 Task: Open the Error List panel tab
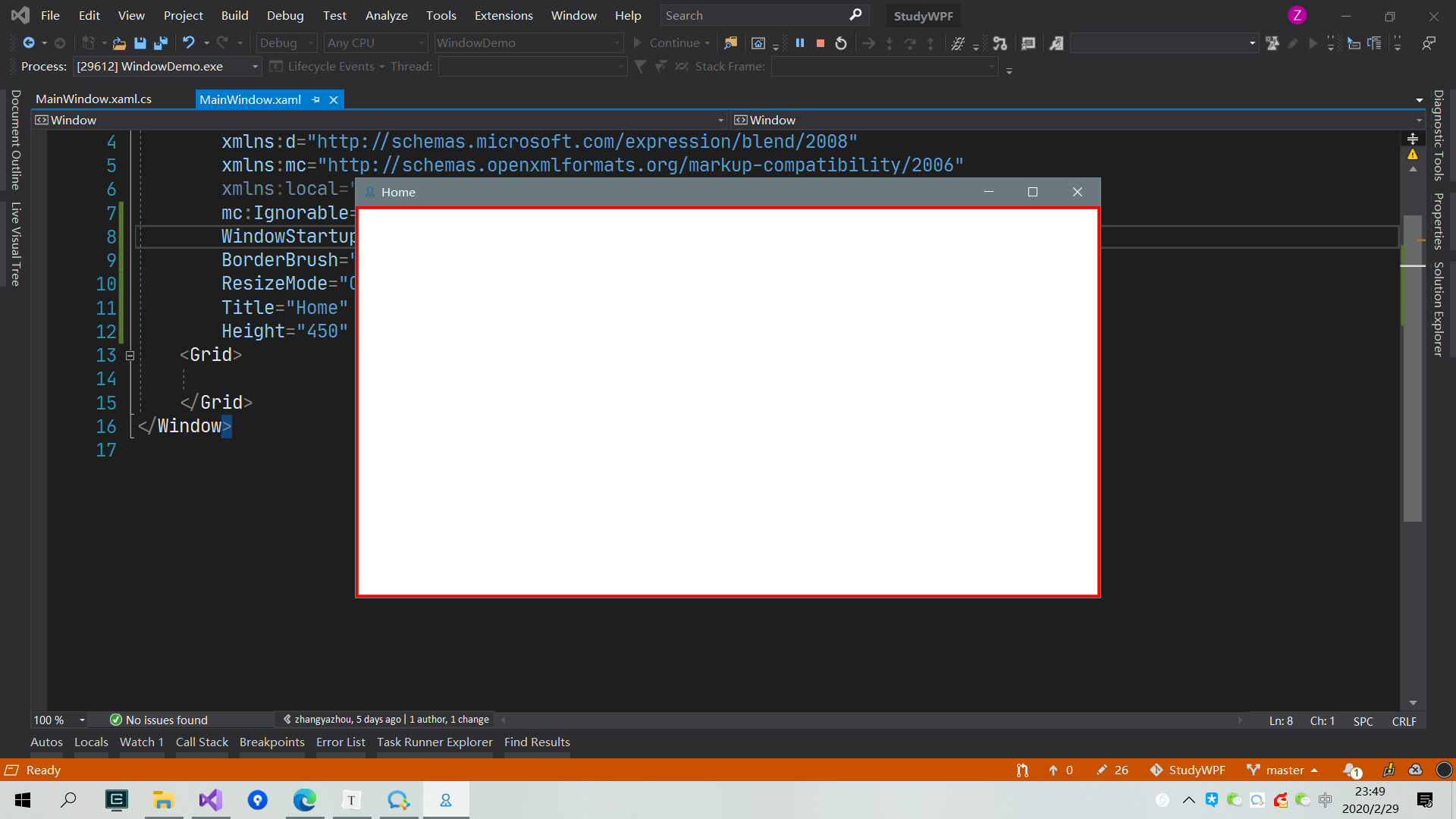pos(340,742)
